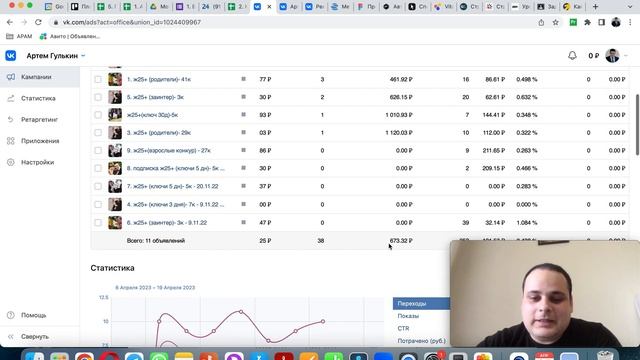Click status square for ж25+(ключ 30д)-5к
Screen dimensions: 640x360
(x=243, y=115)
